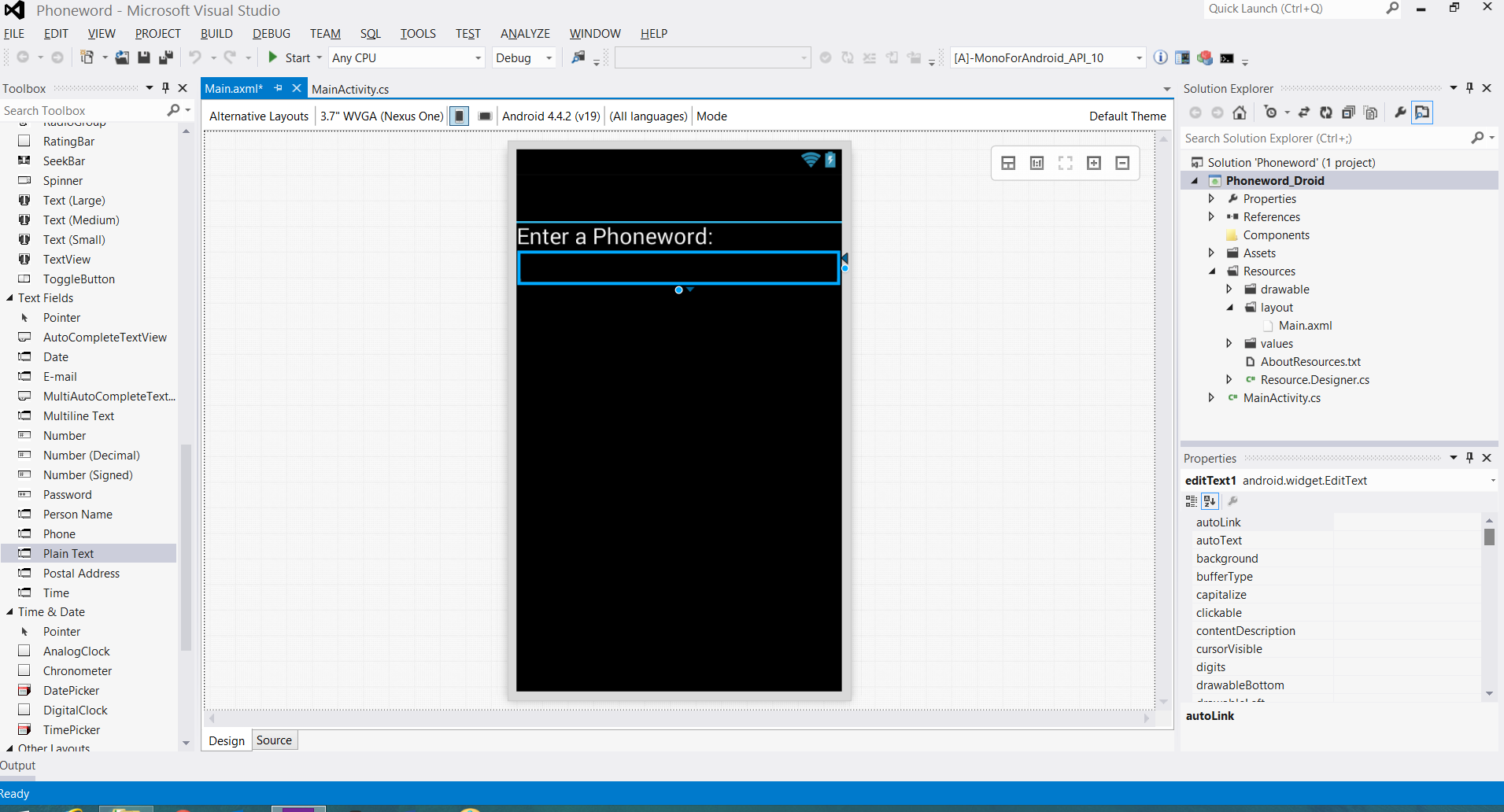Click the Refresh icon in Solution Explorer
This screenshot has height=812, width=1504.
tap(1326, 113)
